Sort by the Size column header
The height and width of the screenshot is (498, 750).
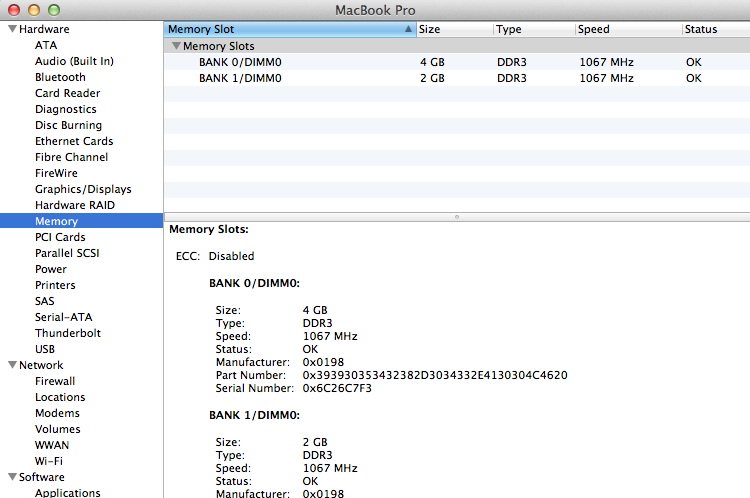[x=453, y=29]
